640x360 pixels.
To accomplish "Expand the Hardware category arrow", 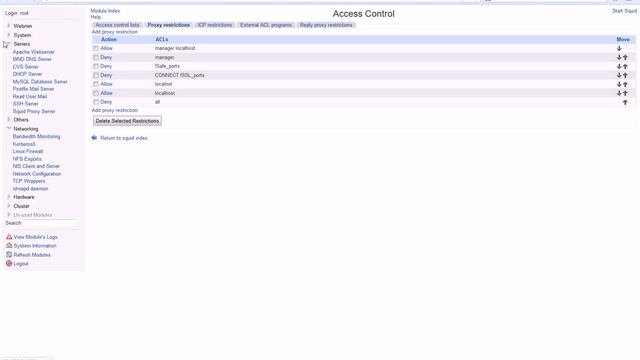I will [9, 197].
